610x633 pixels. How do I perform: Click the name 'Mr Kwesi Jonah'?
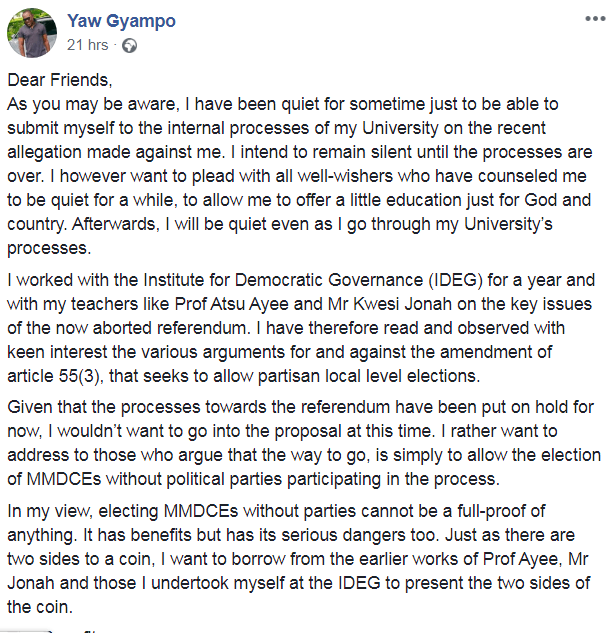pos(390,304)
